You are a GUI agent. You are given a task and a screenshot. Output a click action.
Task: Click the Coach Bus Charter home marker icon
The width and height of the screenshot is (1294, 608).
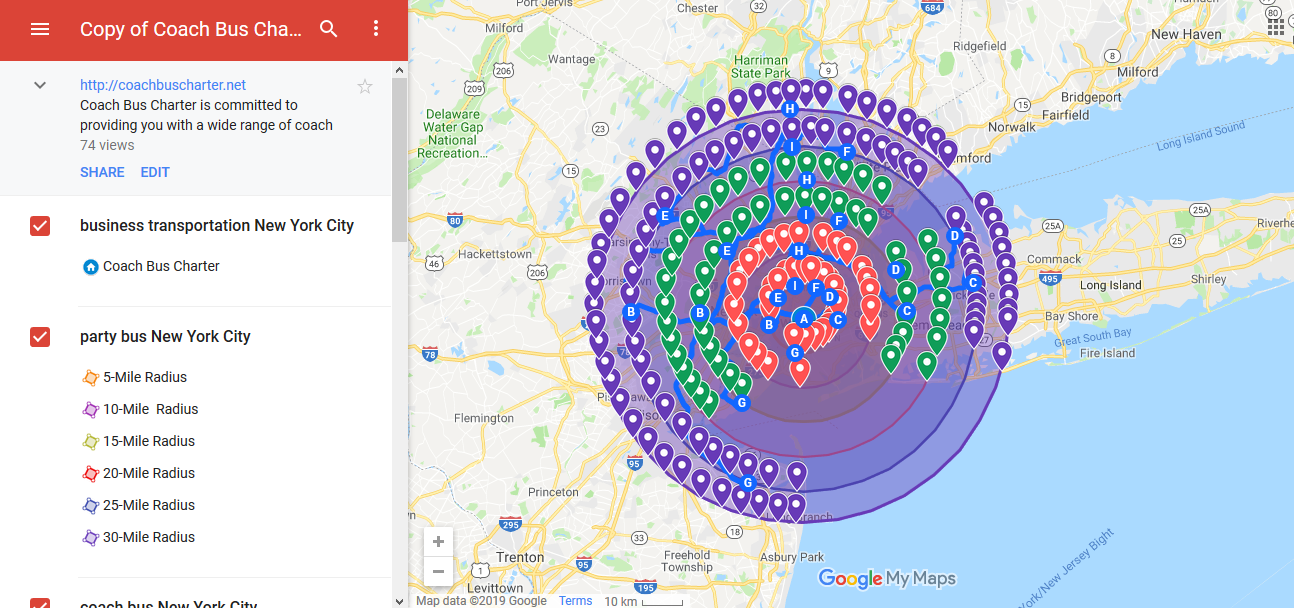pos(90,266)
